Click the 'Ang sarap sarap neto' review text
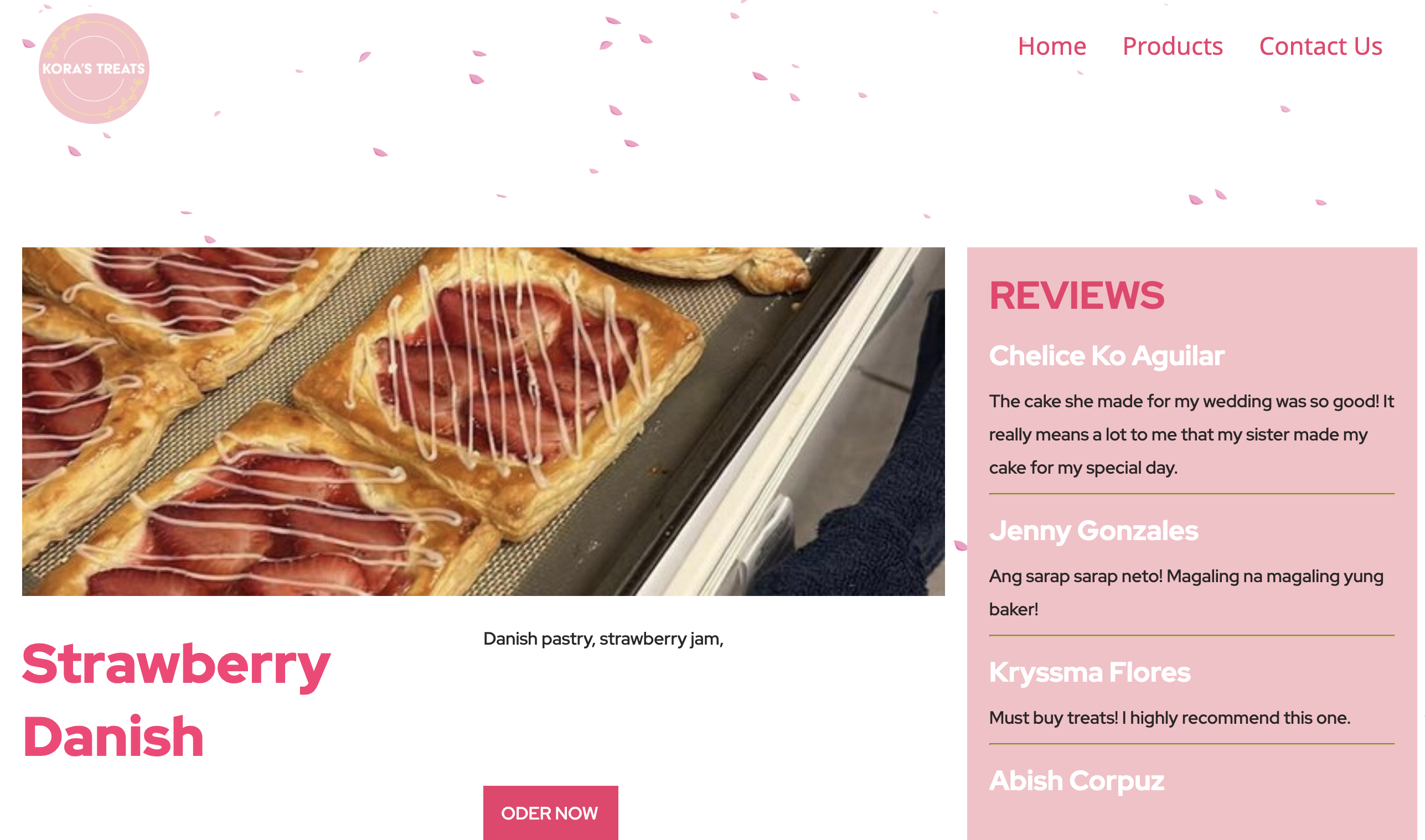The height and width of the screenshot is (840, 1425). tap(1186, 593)
